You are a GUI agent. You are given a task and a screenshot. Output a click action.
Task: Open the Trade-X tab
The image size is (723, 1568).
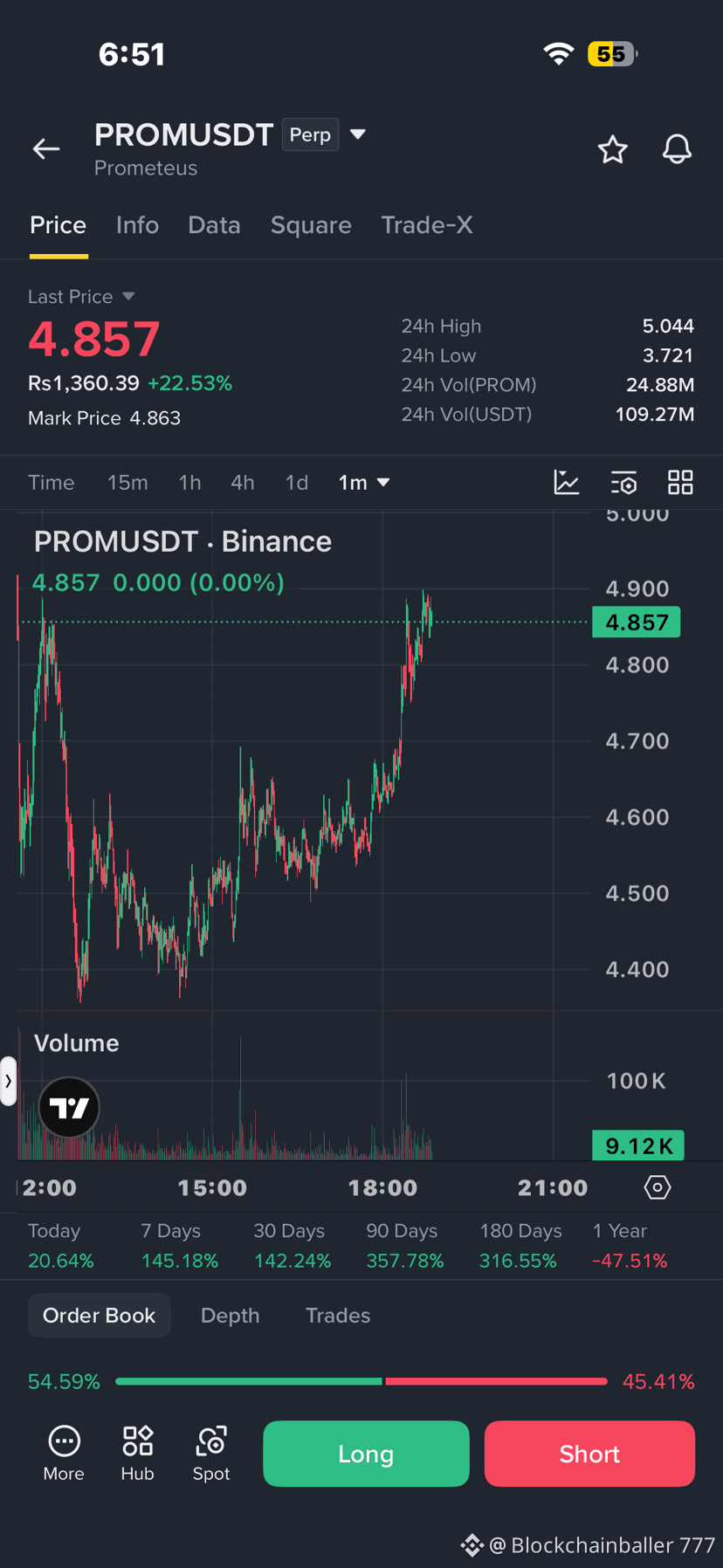click(427, 225)
